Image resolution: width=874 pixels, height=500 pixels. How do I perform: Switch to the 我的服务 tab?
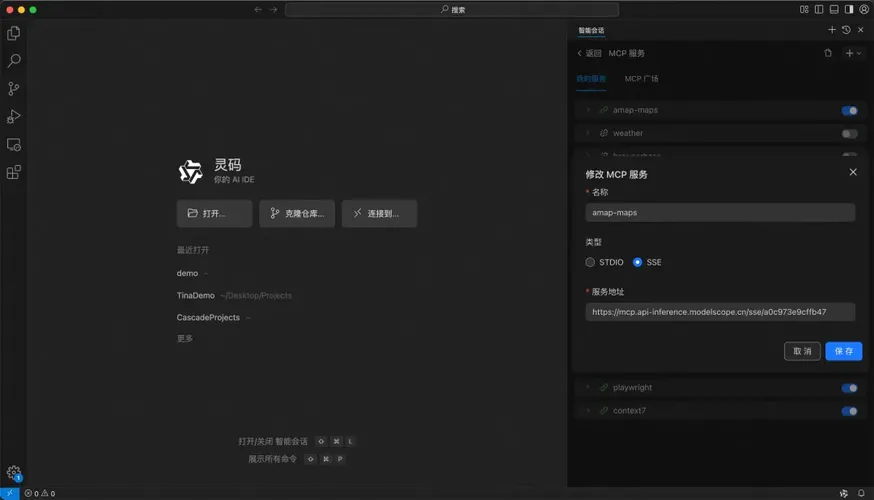(591, 79)
